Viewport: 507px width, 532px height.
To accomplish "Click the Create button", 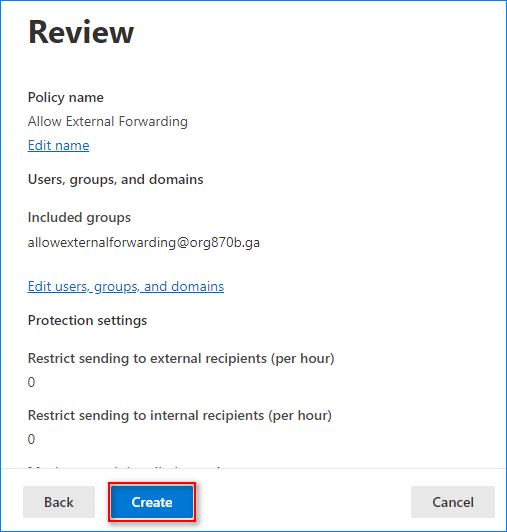I will coord(152,502).
